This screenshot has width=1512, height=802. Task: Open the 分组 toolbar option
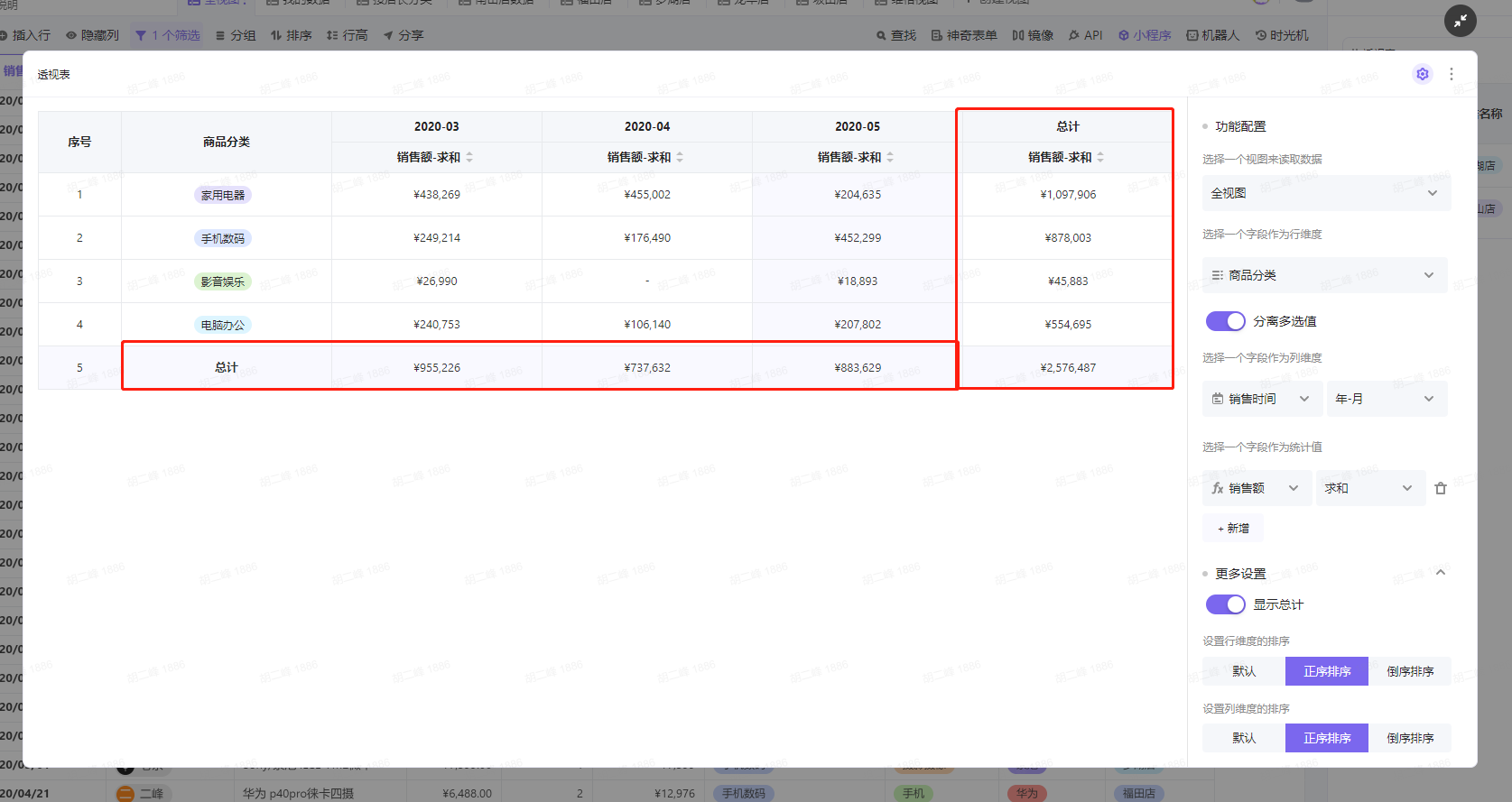pos(236,35)
